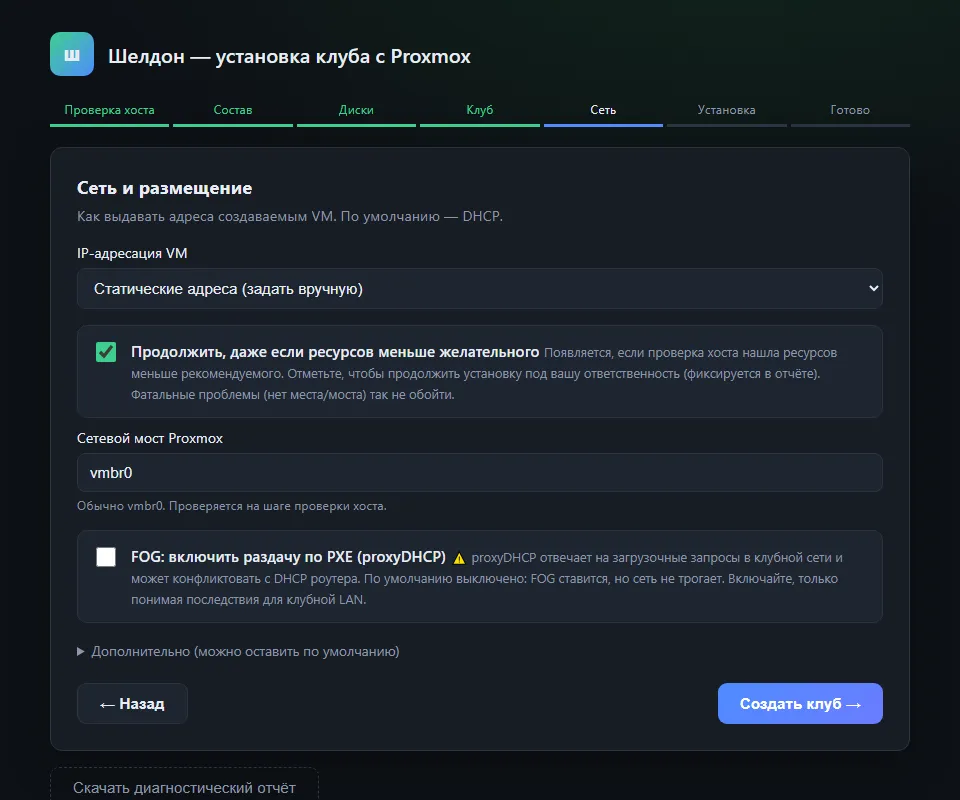Click the Sheldon app logo icon
The image size is (960, 800).
tap(72, 54)
